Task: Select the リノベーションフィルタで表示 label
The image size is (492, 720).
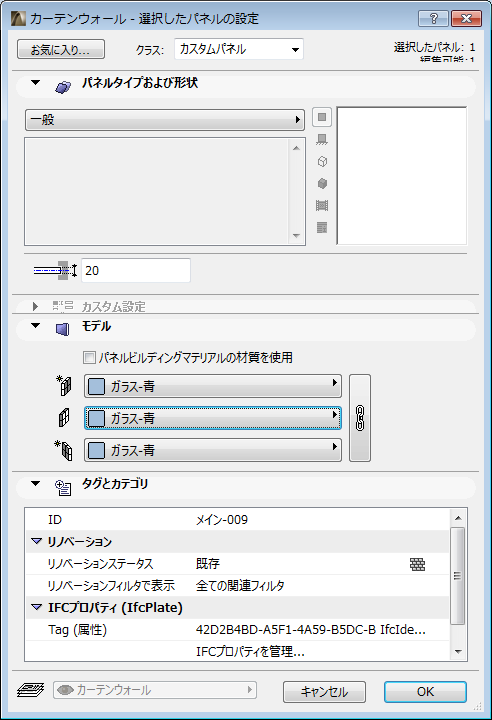Action: (x=111, y=585)
